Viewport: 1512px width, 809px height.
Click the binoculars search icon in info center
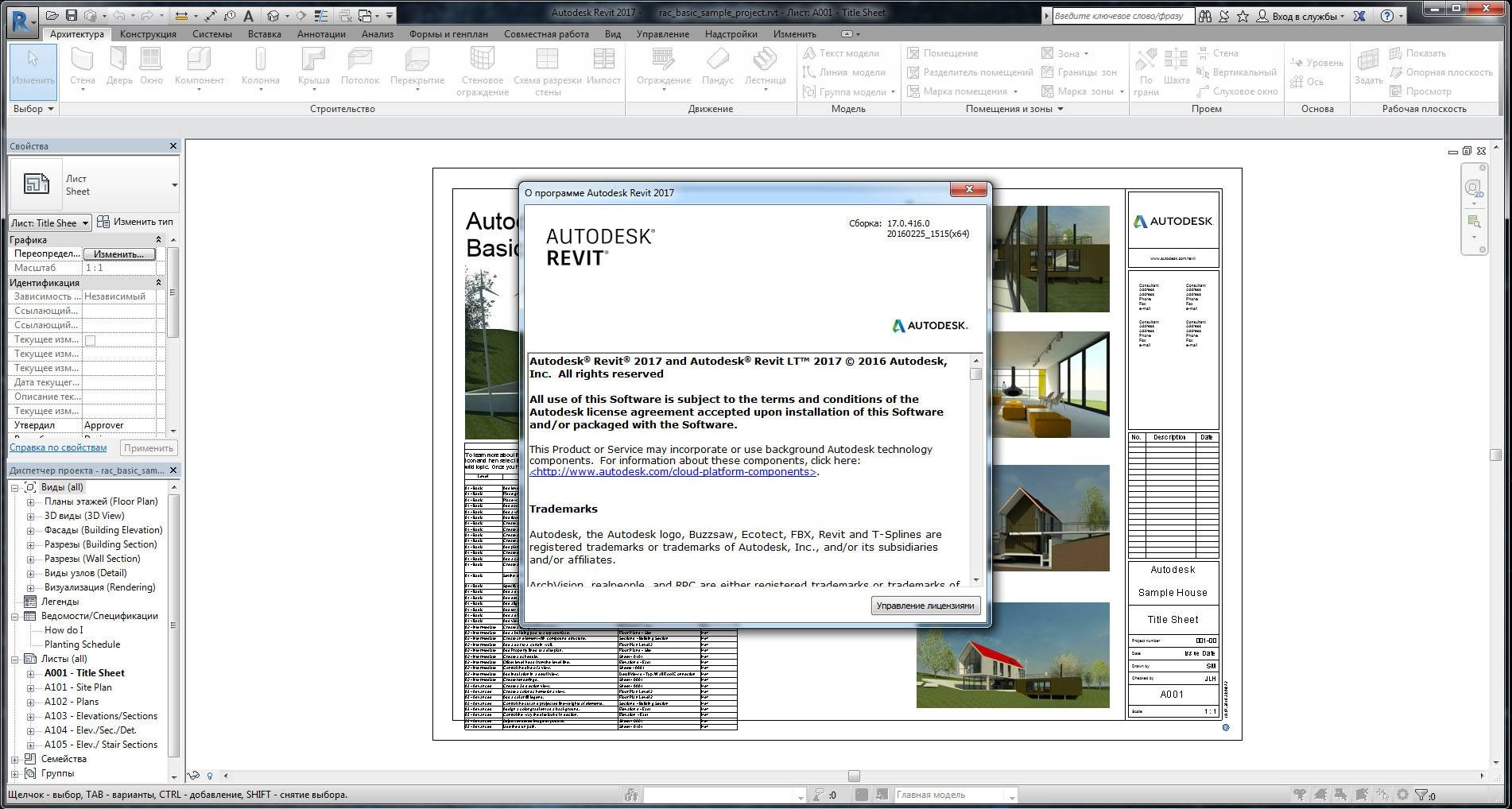coord(1204,15)
